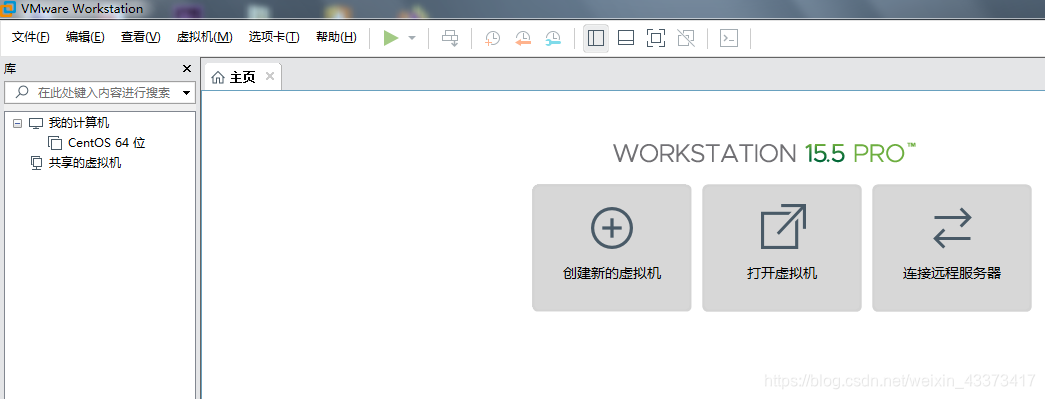This screenshot has height=399, width=1045.
Task: Switch to the 主页 tab
Action: pyautogui.click(x=243, y=77)
